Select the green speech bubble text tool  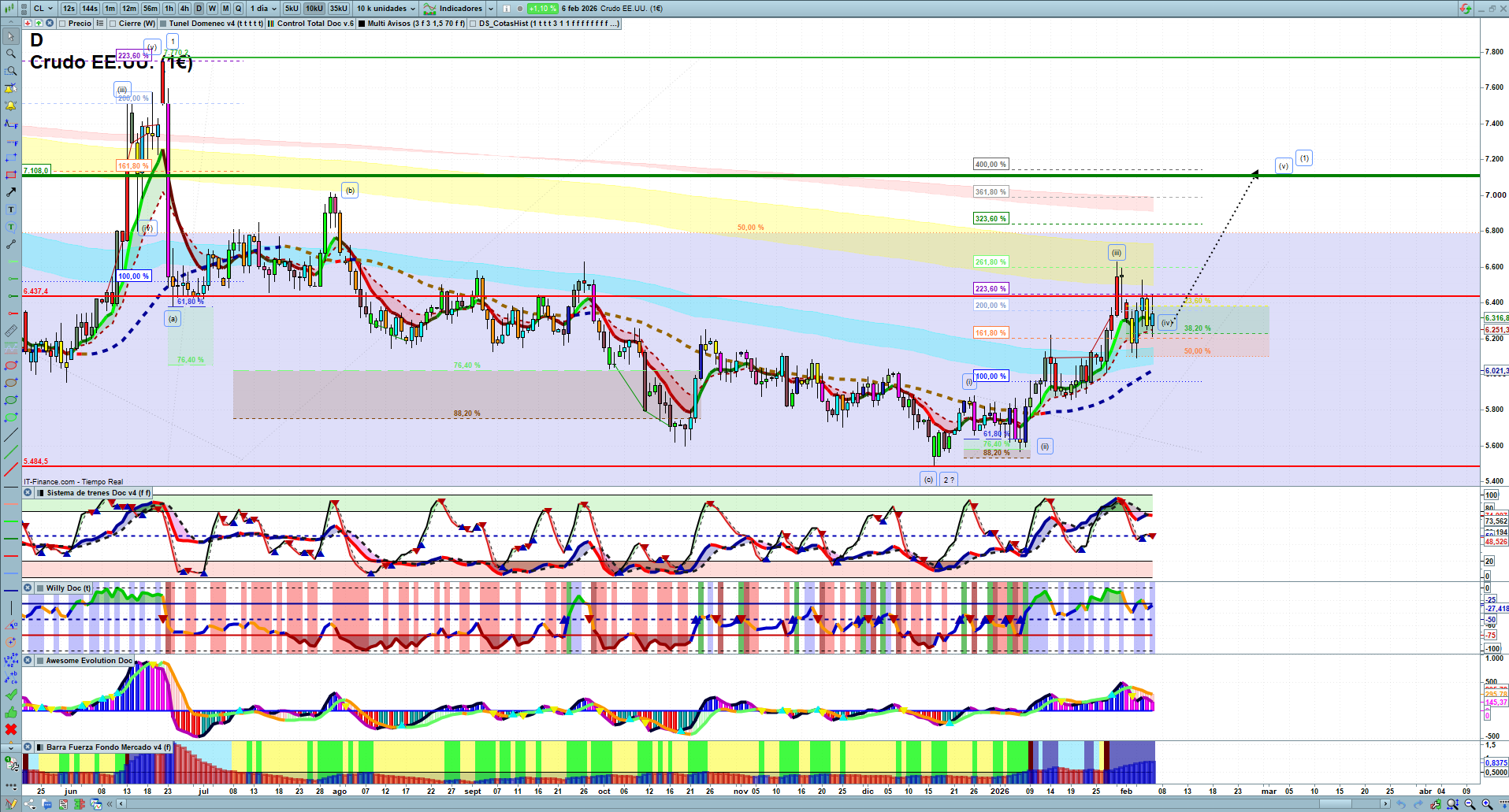tap(11, 227)
